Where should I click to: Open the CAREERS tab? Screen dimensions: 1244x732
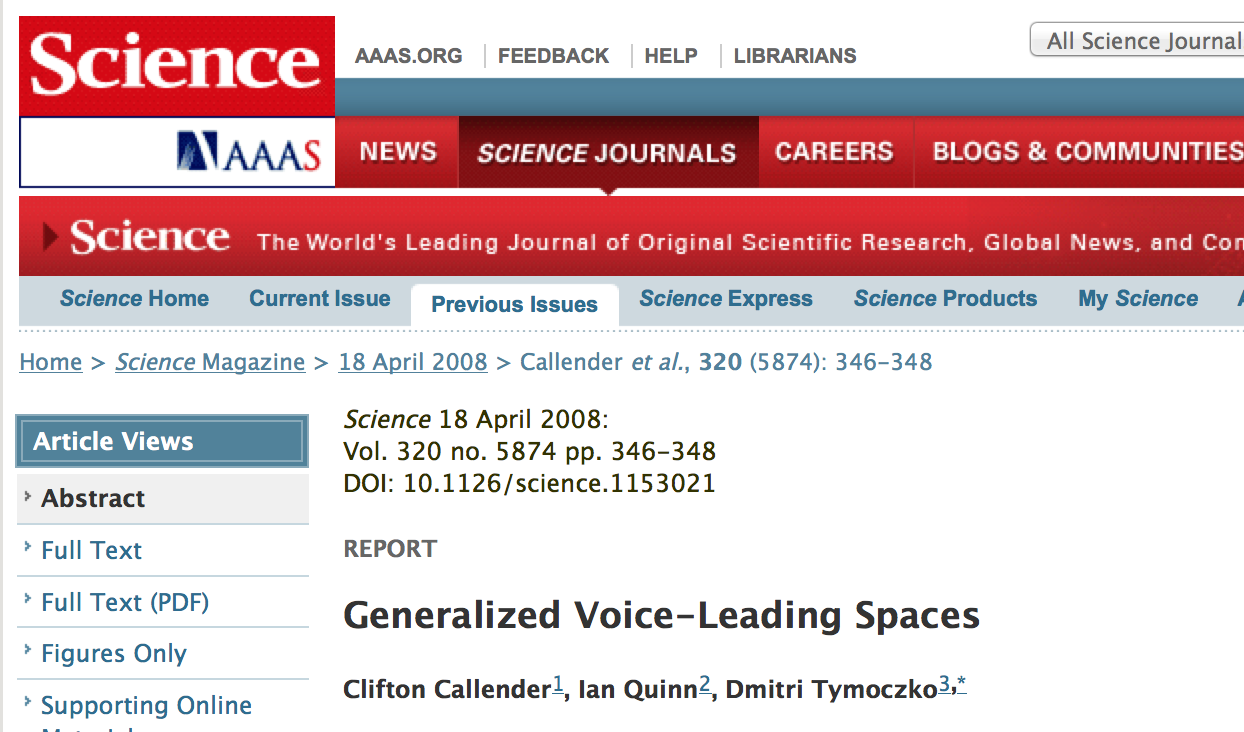click(834, 152)
